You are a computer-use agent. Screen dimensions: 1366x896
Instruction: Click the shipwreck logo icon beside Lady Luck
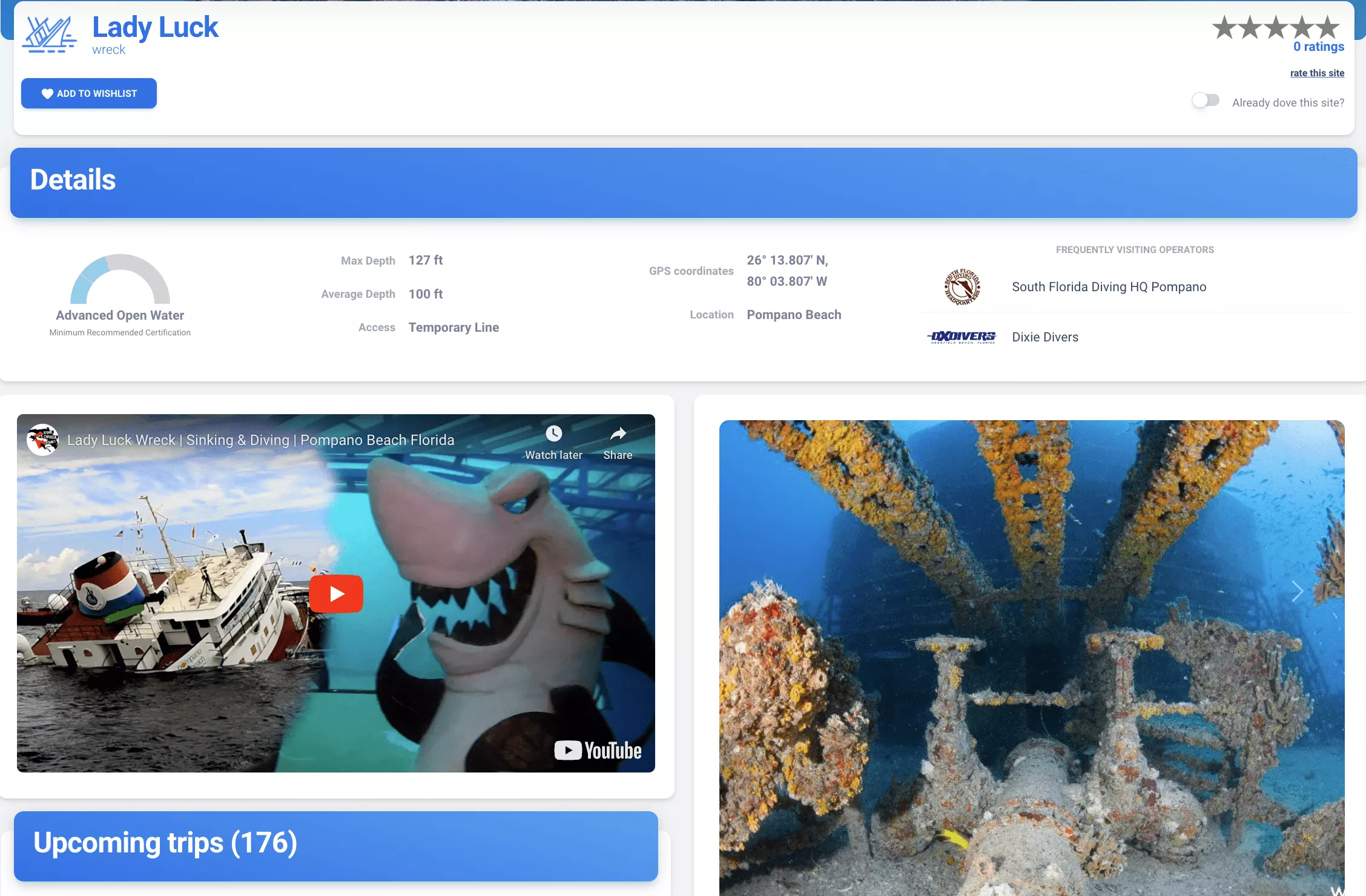point(50,35)
